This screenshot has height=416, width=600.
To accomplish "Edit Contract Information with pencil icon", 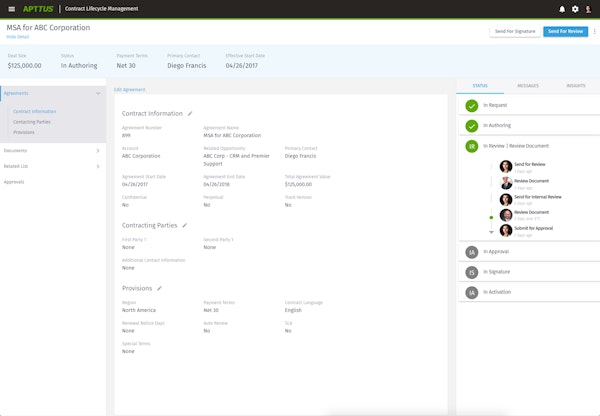I will (x=190, y=113).
